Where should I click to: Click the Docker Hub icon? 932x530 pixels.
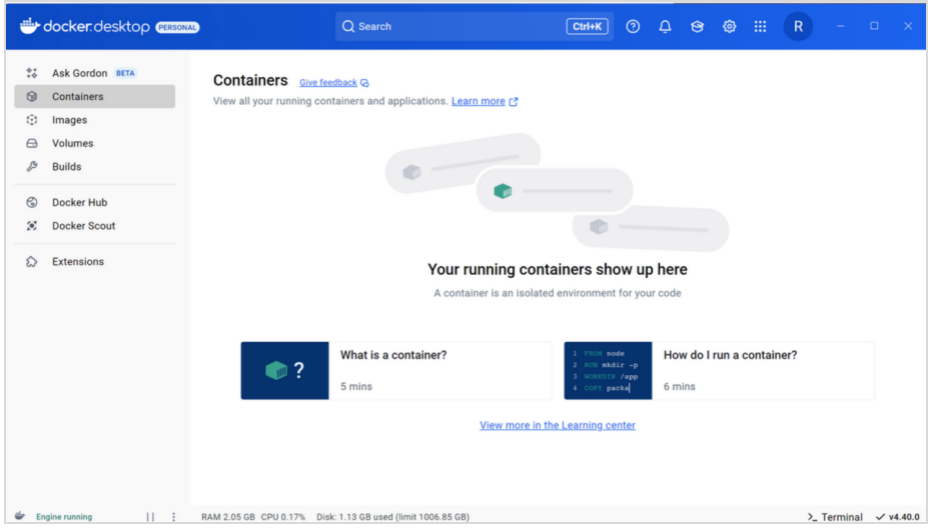32,203
